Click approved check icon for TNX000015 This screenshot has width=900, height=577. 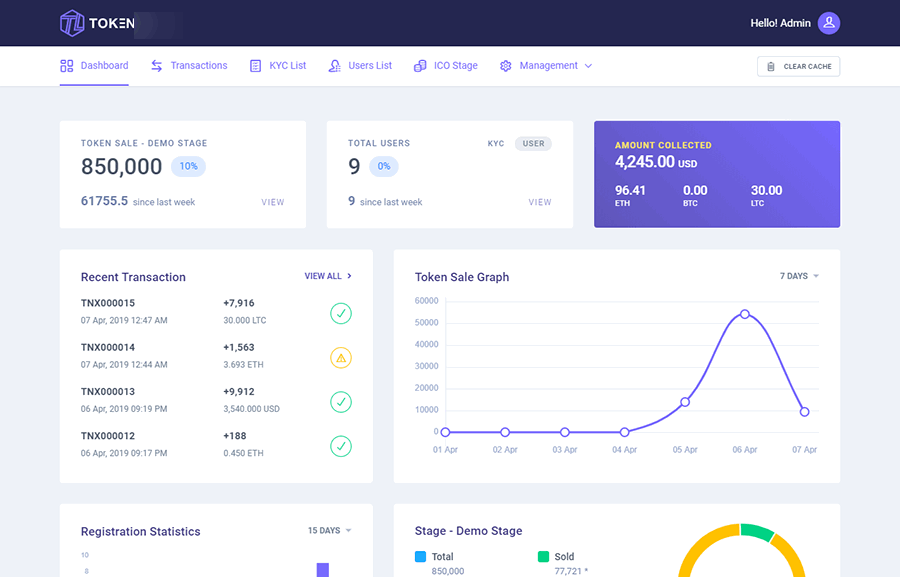pyautogui.click(x=341, y=313)
